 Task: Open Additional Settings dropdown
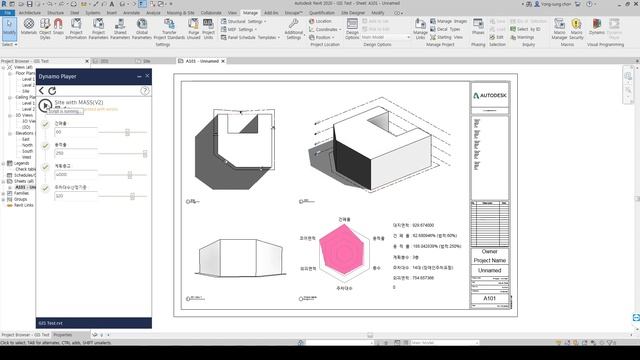pyautogui.click(x=294, y=29)
